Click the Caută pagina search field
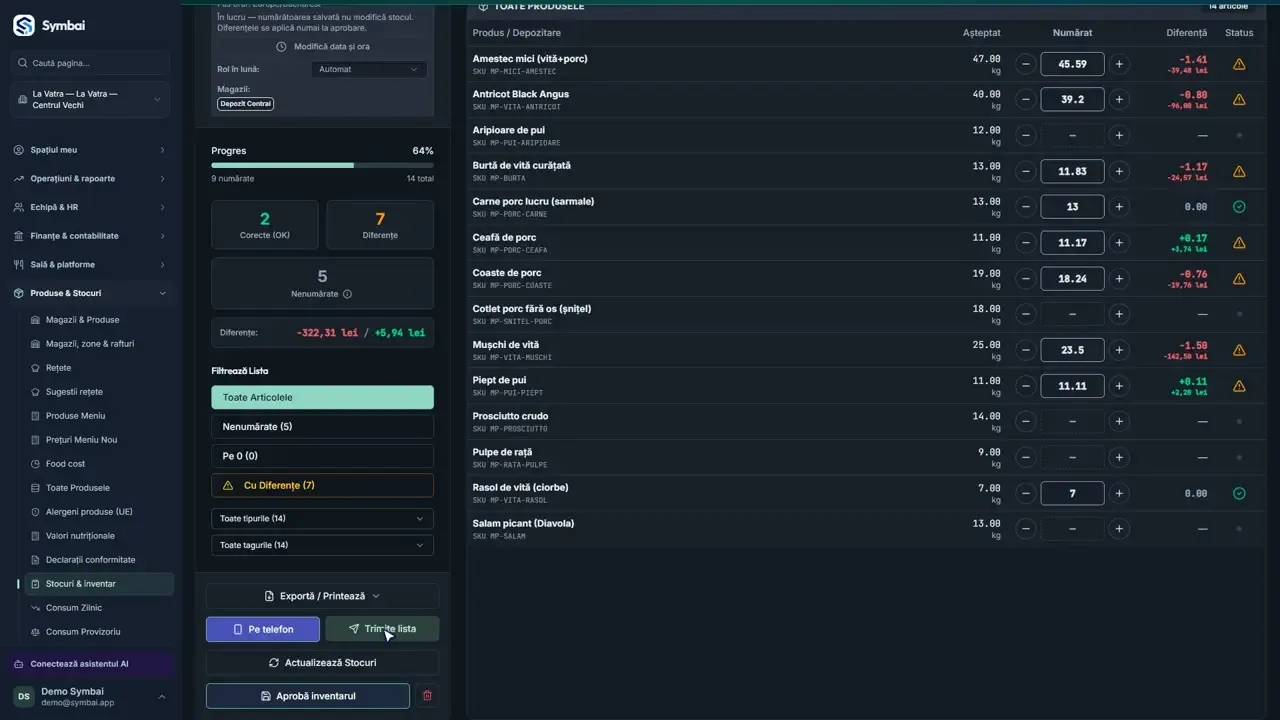Viewport: 1280px width, 720px height. pyautogui.click(x=90, y=63)
